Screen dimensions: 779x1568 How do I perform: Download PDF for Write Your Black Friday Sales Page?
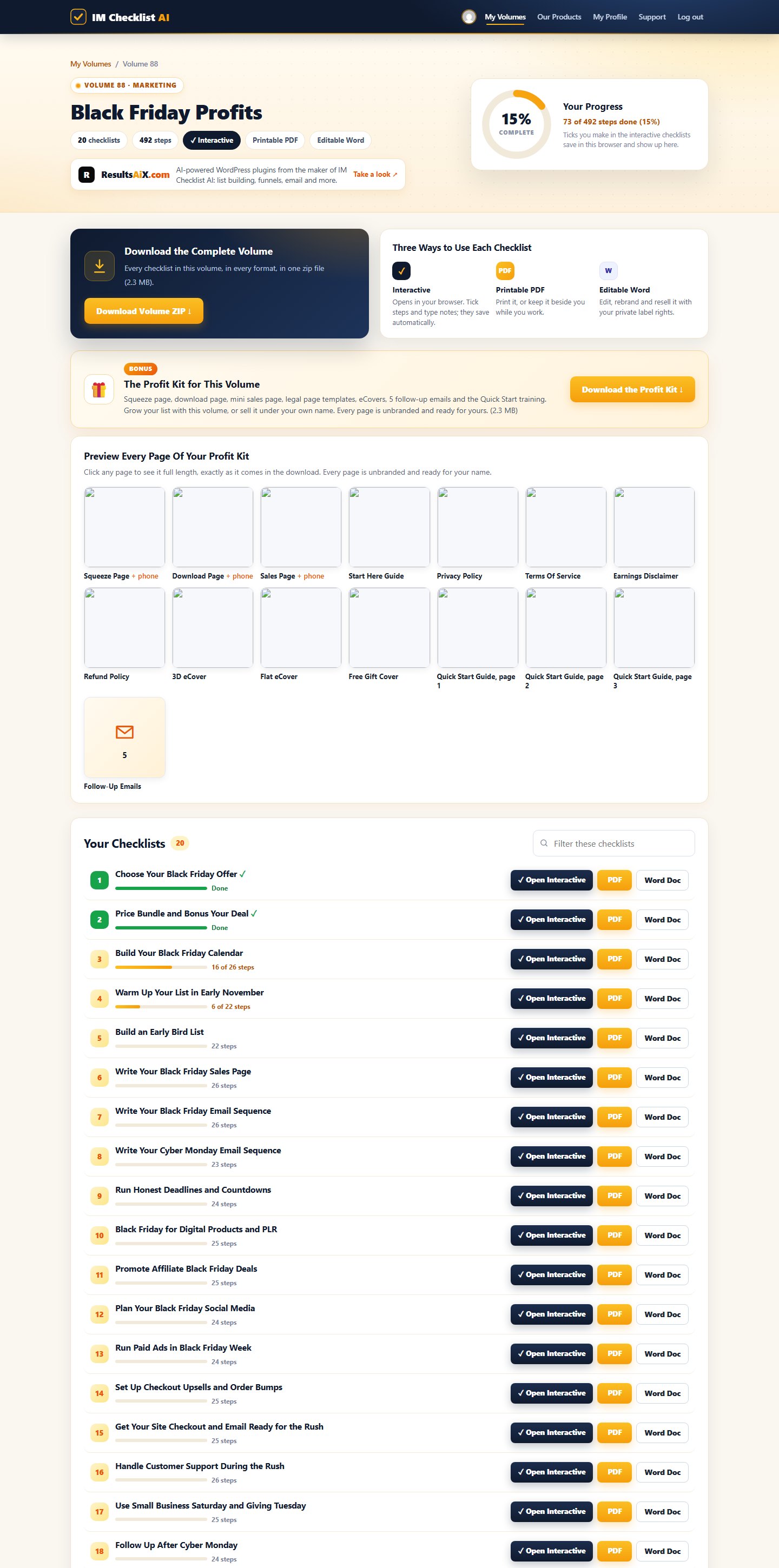point(615,1078)
